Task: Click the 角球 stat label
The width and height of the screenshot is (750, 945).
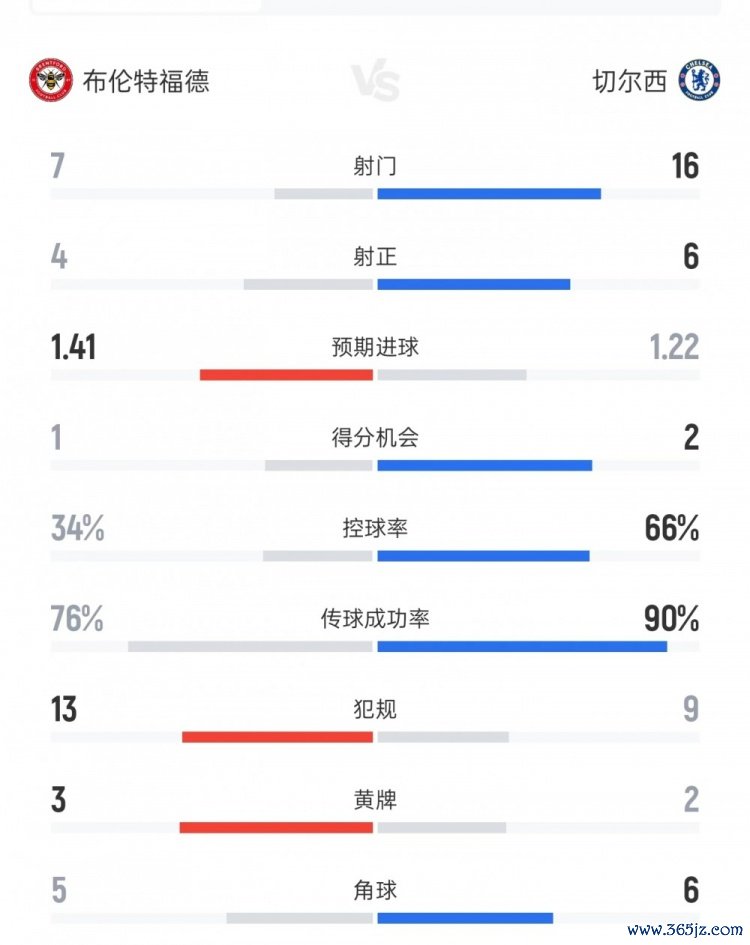Action: coord(375,890)
